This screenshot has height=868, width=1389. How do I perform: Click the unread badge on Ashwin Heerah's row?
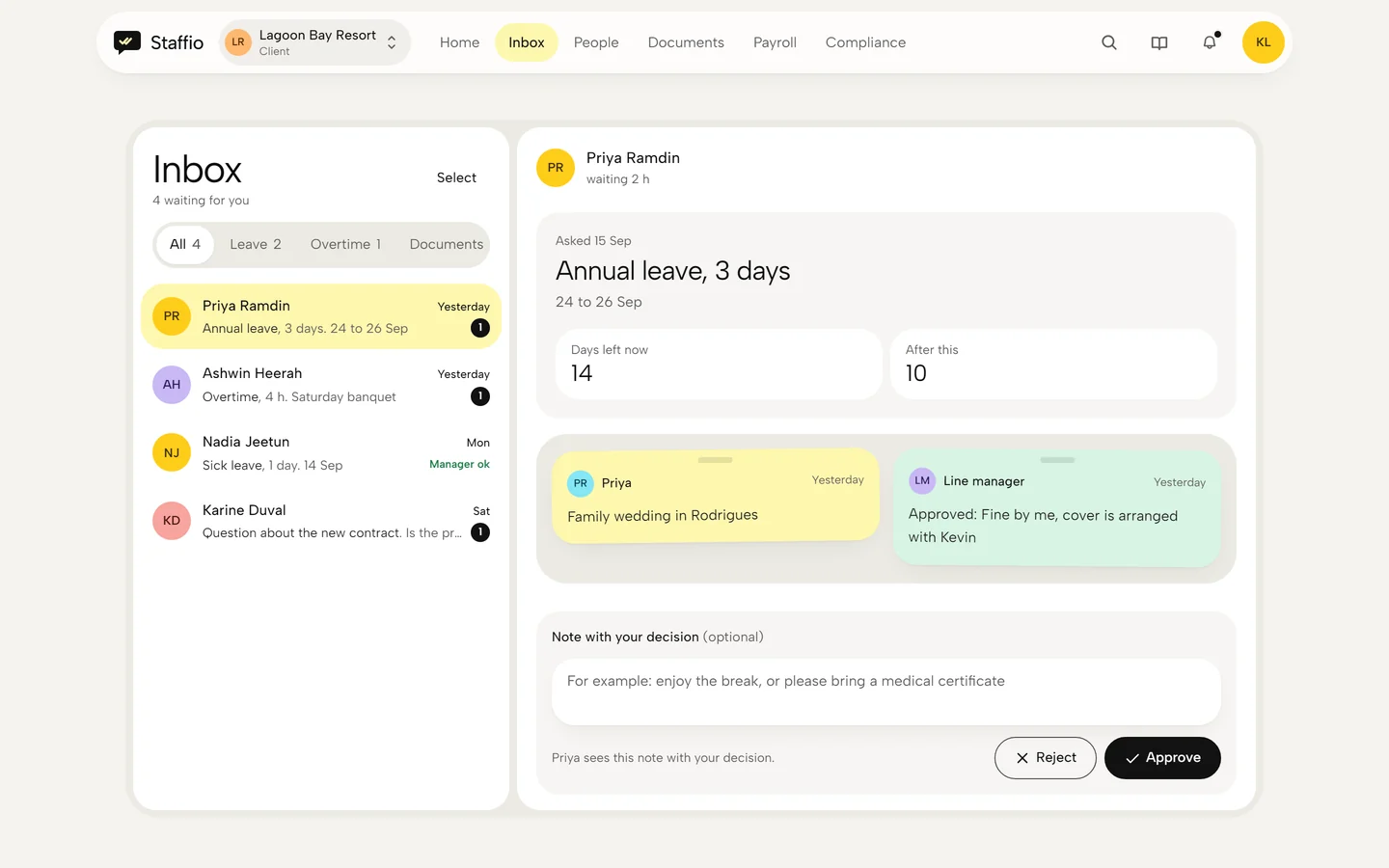[480, 396]
